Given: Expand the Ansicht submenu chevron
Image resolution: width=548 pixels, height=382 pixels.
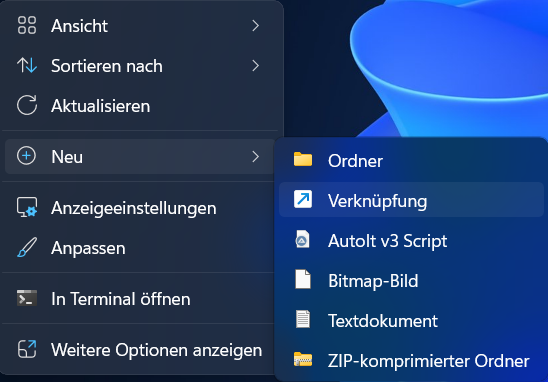Looking at the screenshot, I should point(256,26).
